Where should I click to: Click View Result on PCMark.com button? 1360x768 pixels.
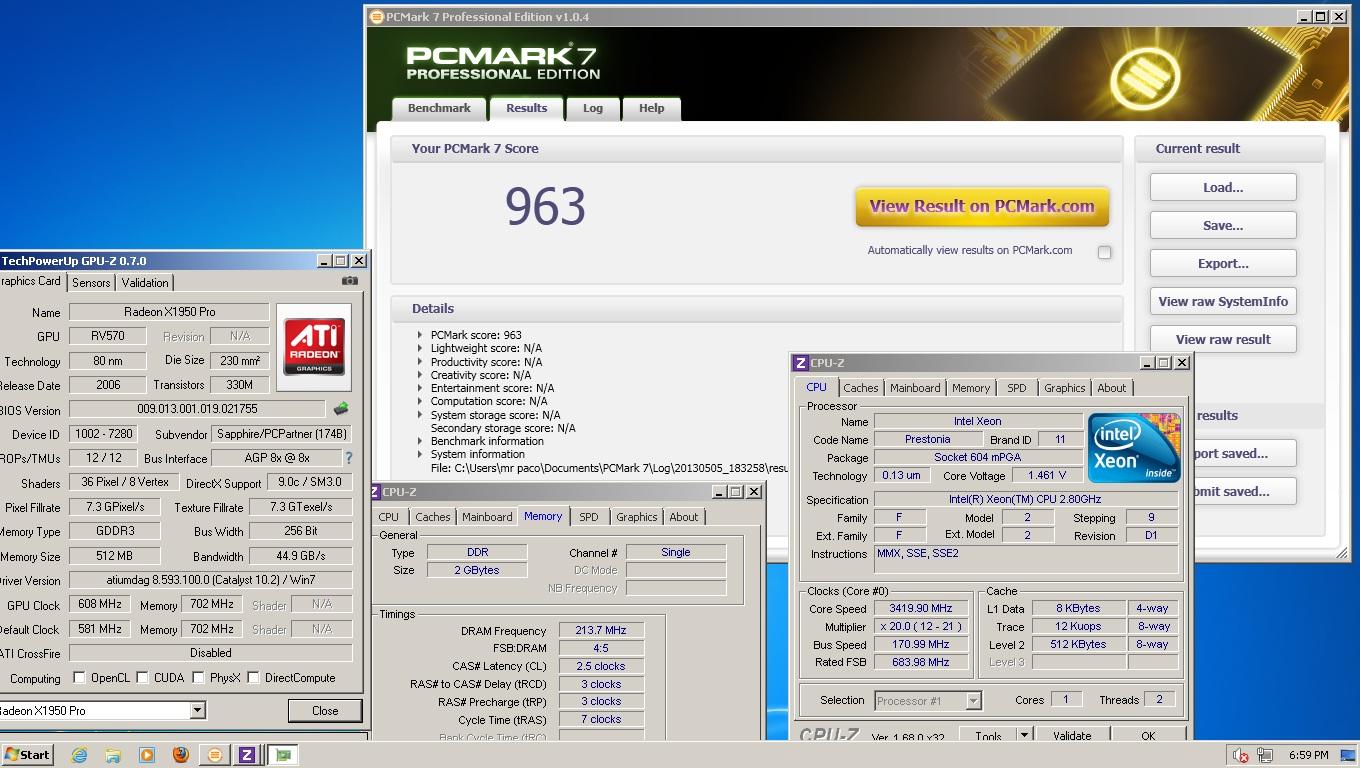pyautogui.click(x=982, y=207)
